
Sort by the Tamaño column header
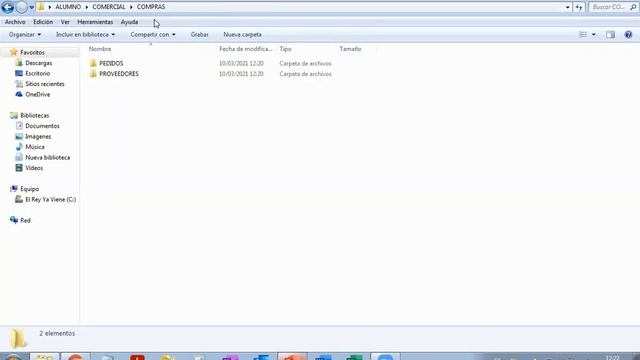350,49
